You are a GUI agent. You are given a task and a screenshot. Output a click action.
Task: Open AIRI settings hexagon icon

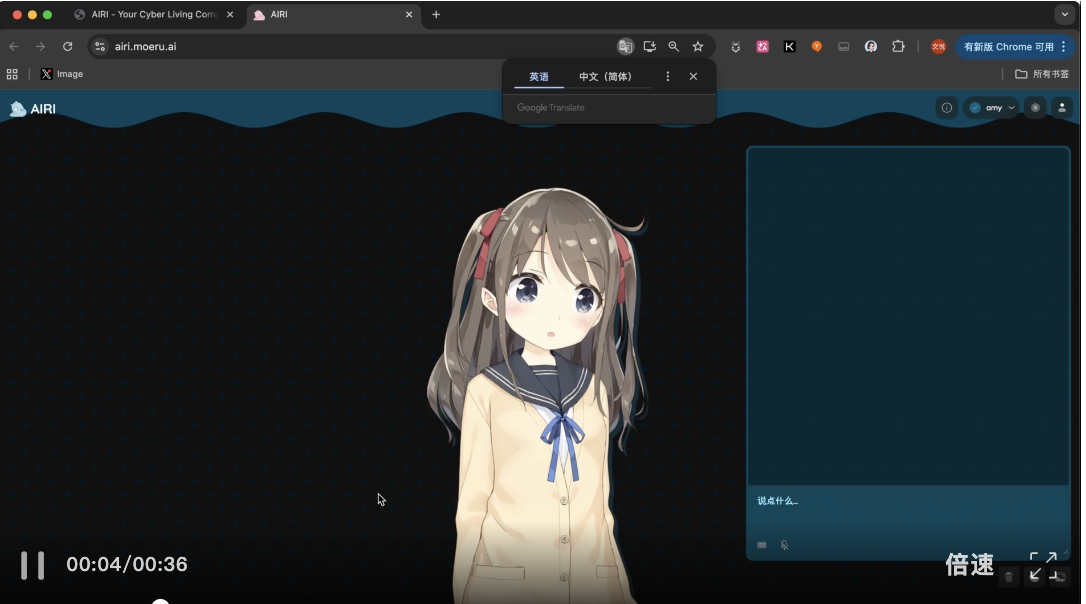(1035, 108)
